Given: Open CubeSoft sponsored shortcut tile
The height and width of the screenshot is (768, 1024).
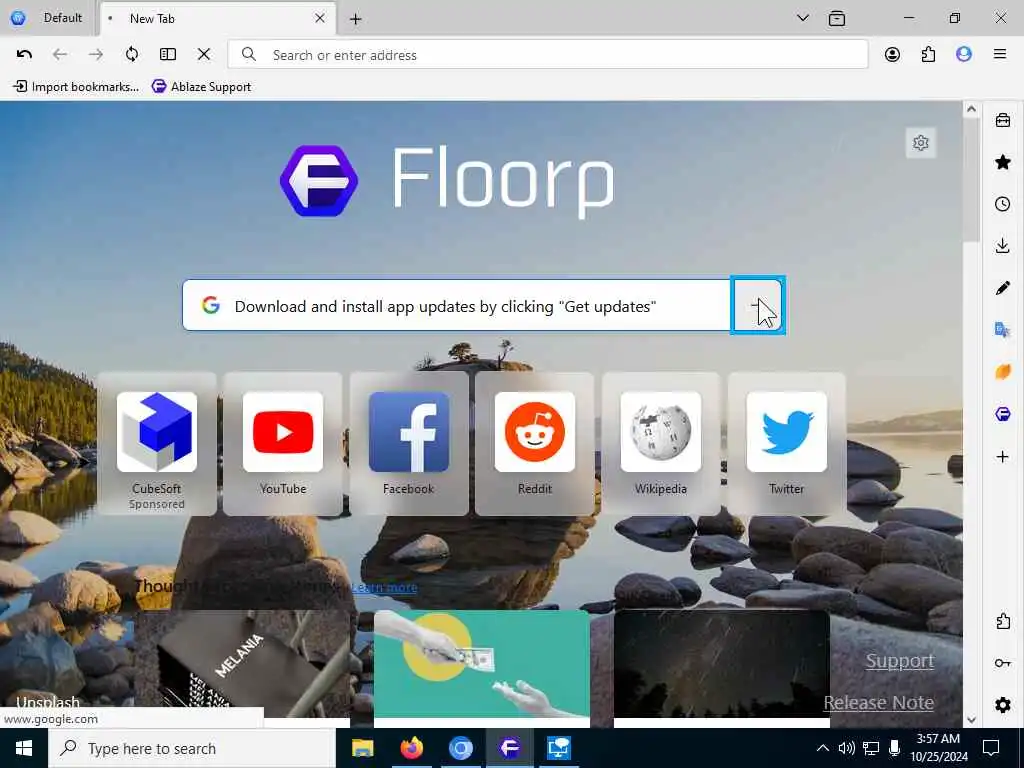Looking at the screenshot, I should coord(157,444).
